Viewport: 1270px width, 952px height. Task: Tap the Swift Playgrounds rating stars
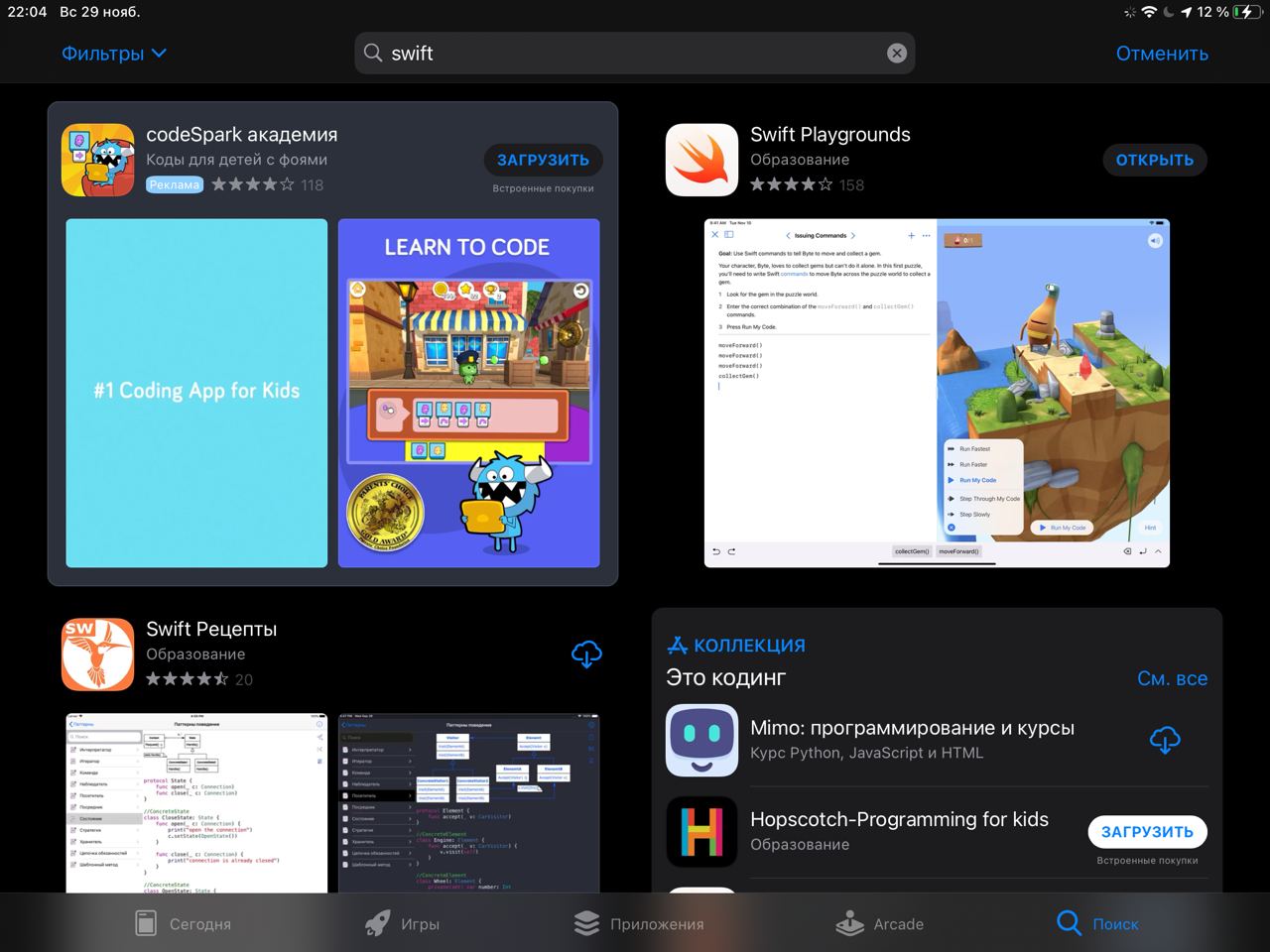point(791,184)
